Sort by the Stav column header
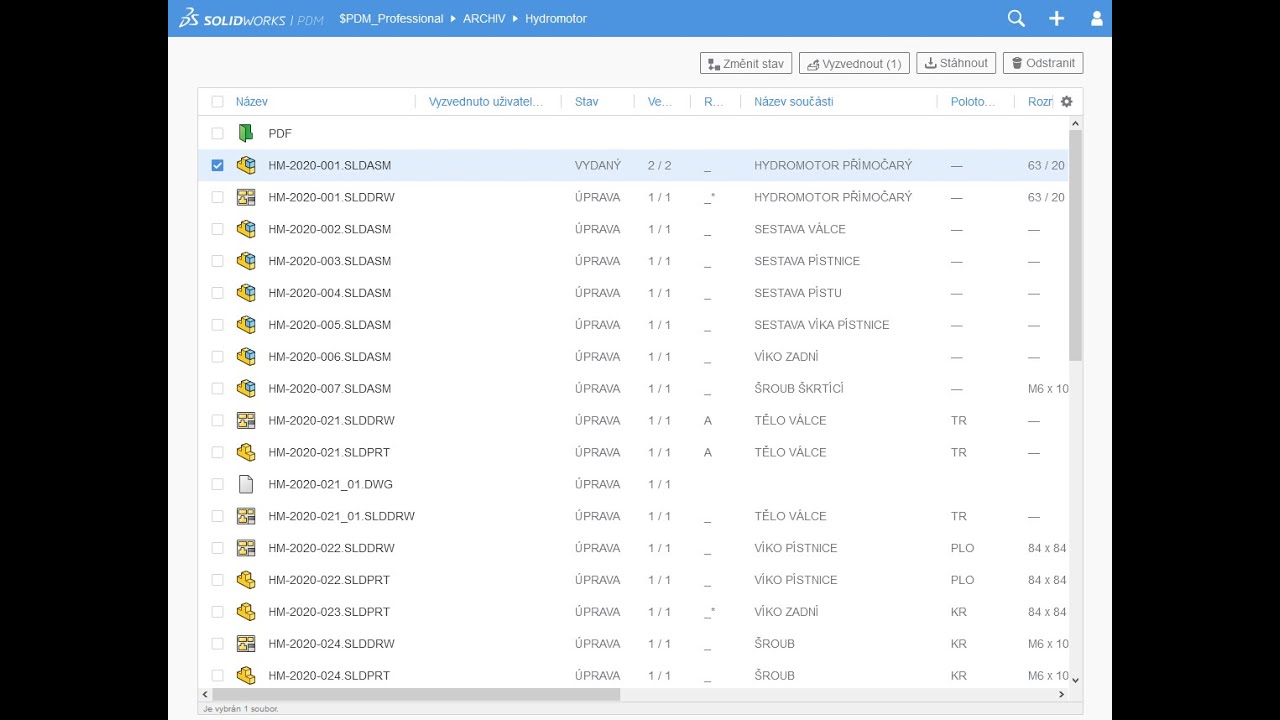 click(587, 101)
